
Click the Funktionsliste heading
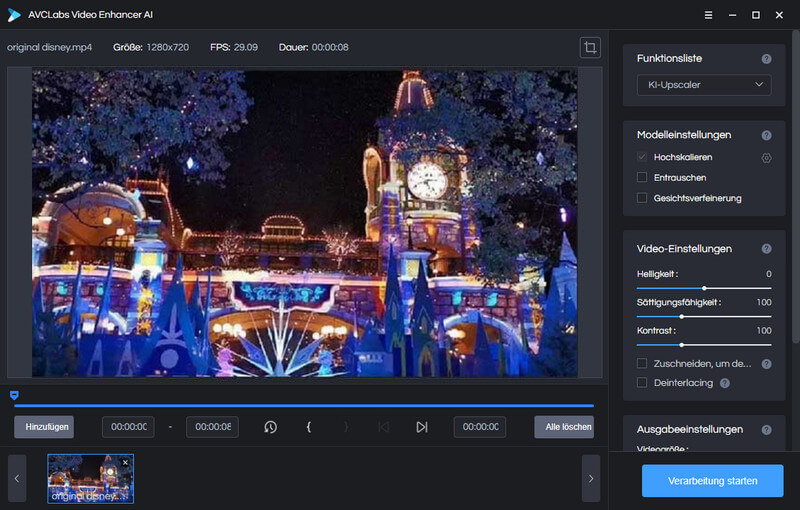tap(669, 59)
